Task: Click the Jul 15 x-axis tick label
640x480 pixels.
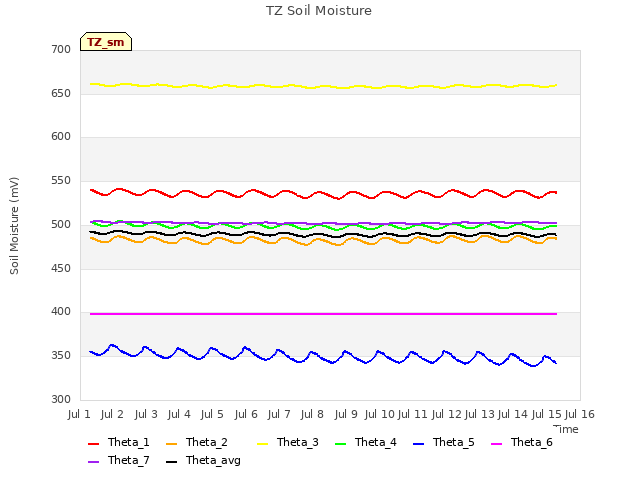Action: coord(546,414)
